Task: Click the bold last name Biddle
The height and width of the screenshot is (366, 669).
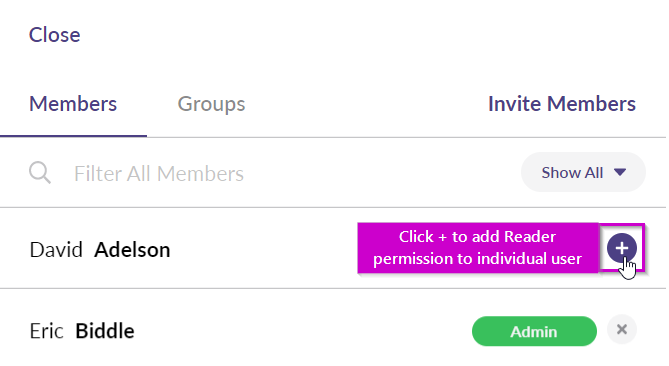Action: coord(105,331)
